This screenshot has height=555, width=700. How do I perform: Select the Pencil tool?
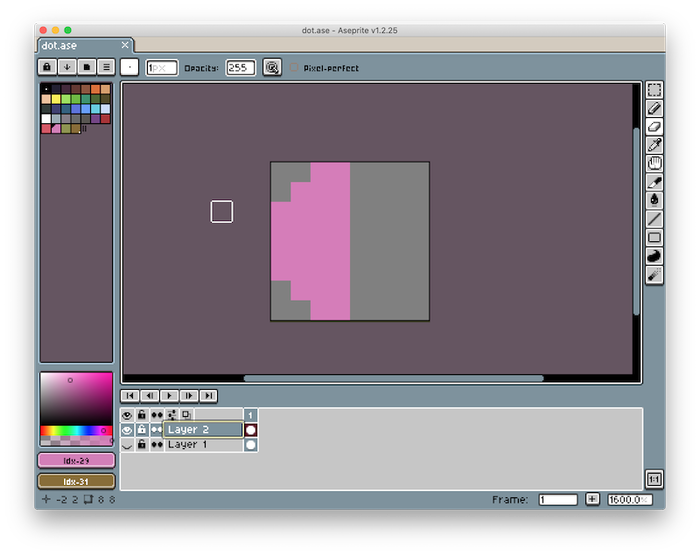(x=654, y=108)
